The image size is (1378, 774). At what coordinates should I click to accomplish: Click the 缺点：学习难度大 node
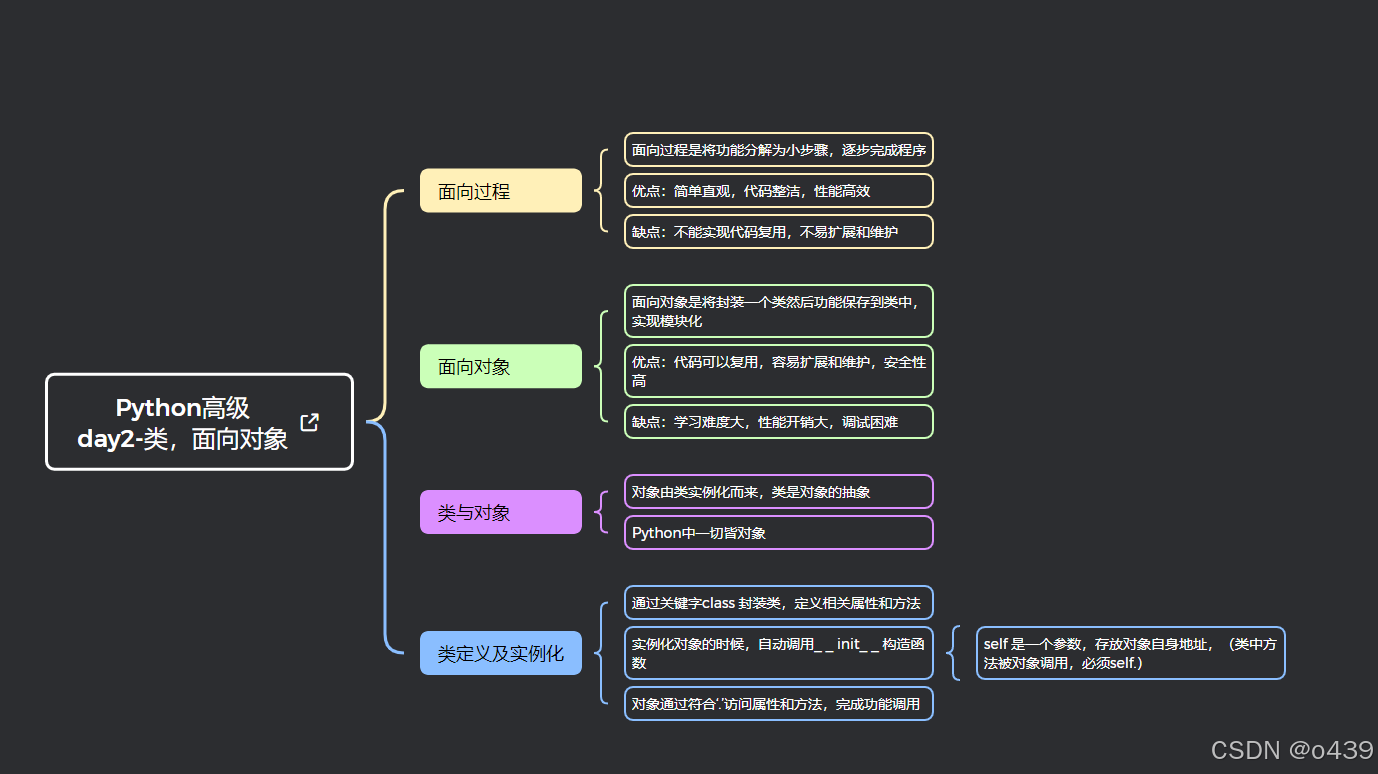(778, 421)
